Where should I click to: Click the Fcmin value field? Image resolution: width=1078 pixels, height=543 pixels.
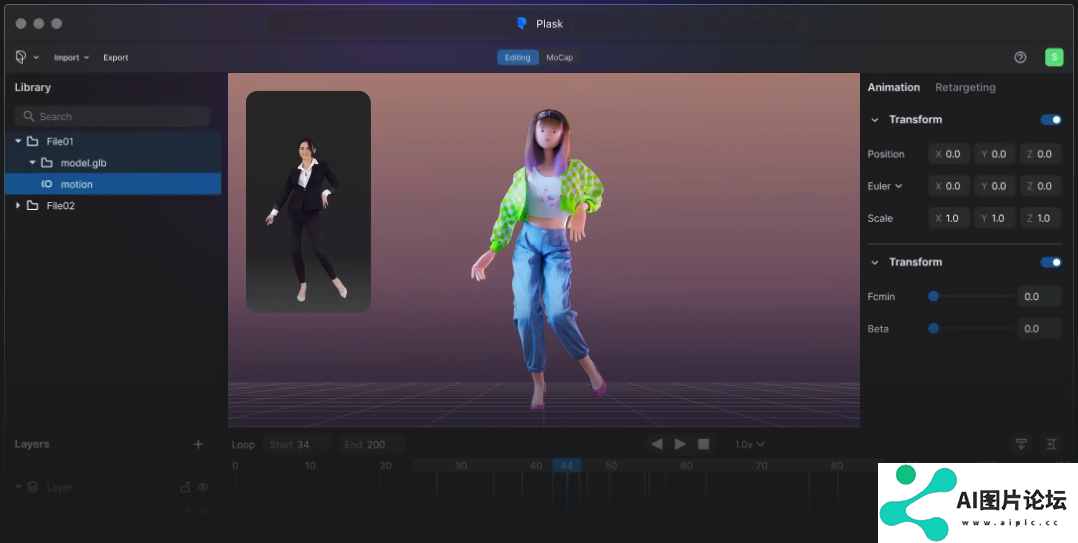(x=1038, y=296)
